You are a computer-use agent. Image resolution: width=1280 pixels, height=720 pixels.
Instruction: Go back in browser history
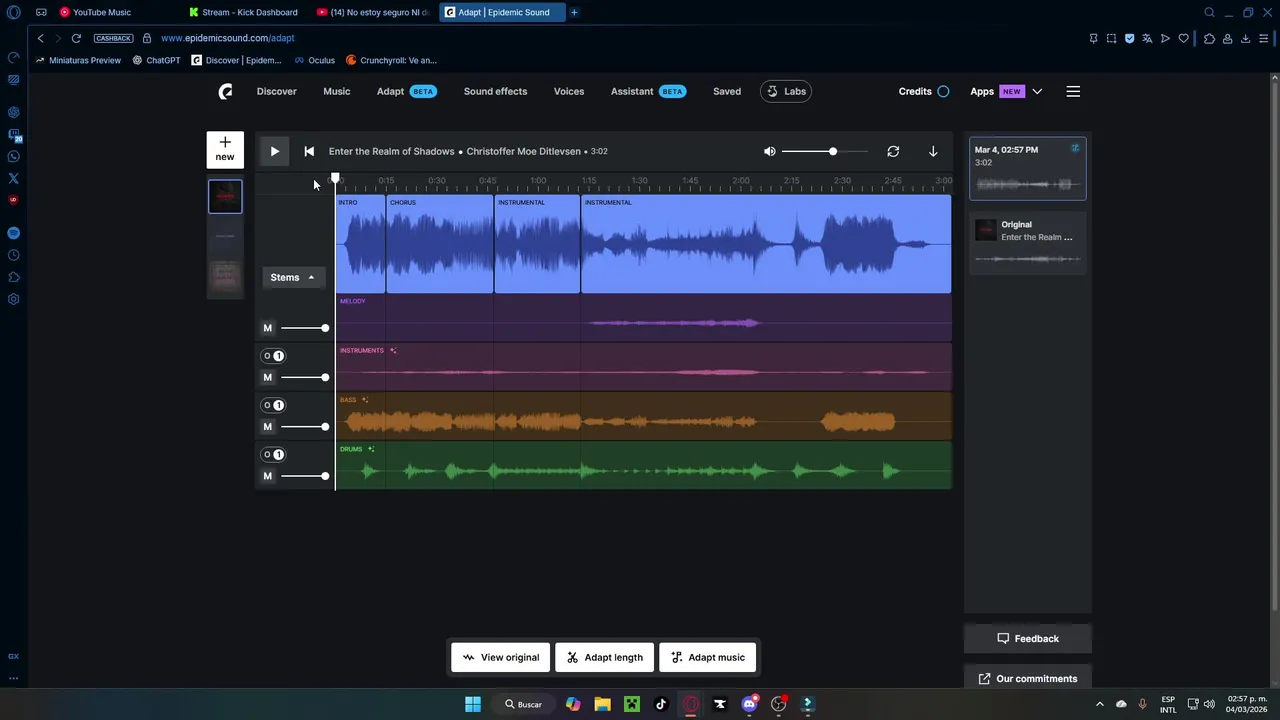(40, 38)
